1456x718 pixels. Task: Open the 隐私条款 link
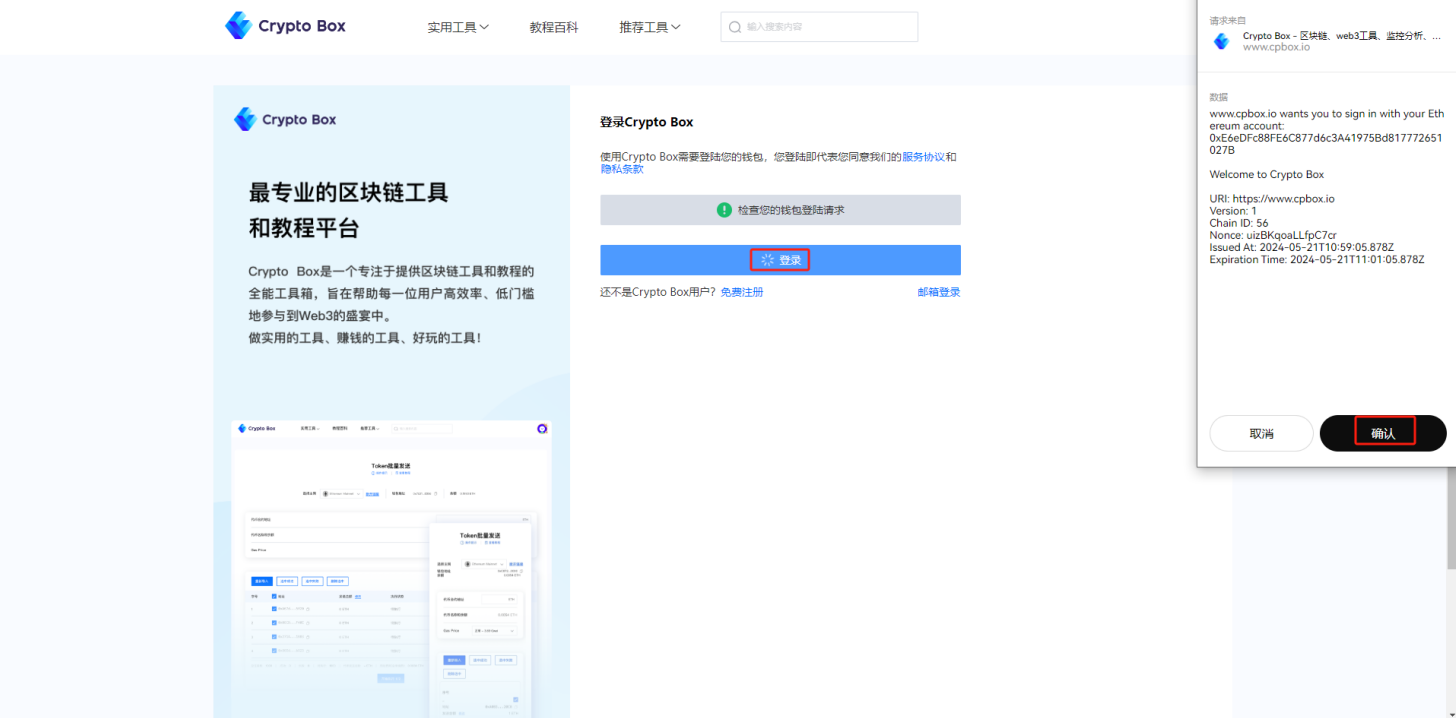coord(621,169)
